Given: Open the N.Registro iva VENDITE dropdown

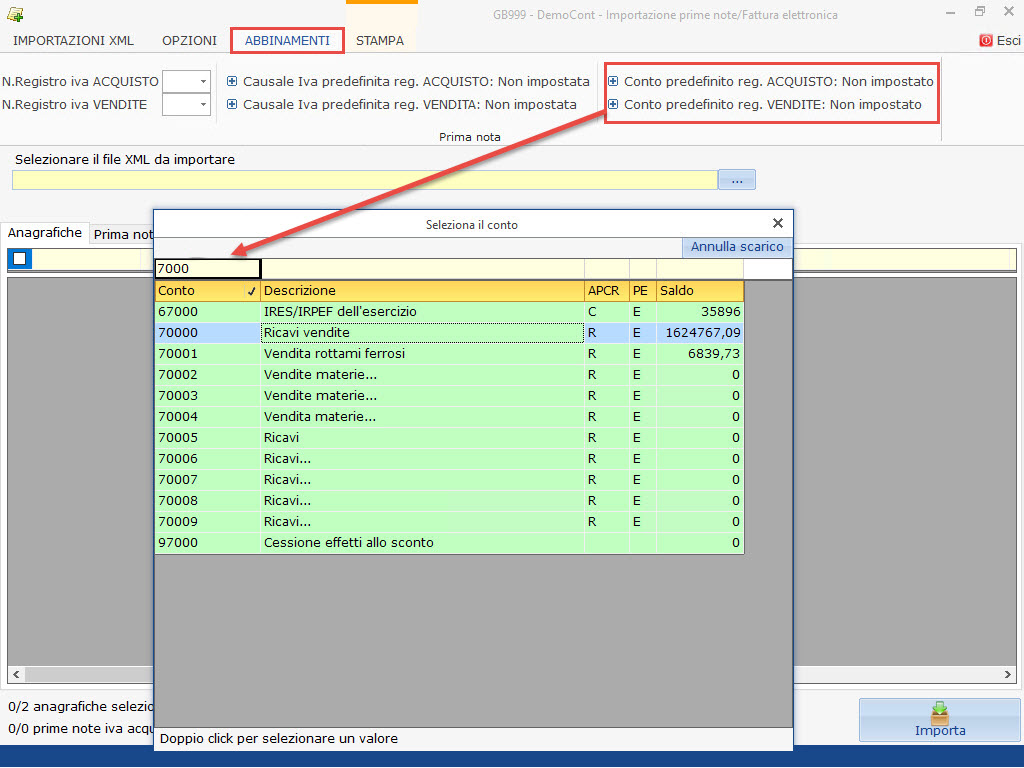Looking at the screenshot, I should pyautogui.click(x=203, y=105).
